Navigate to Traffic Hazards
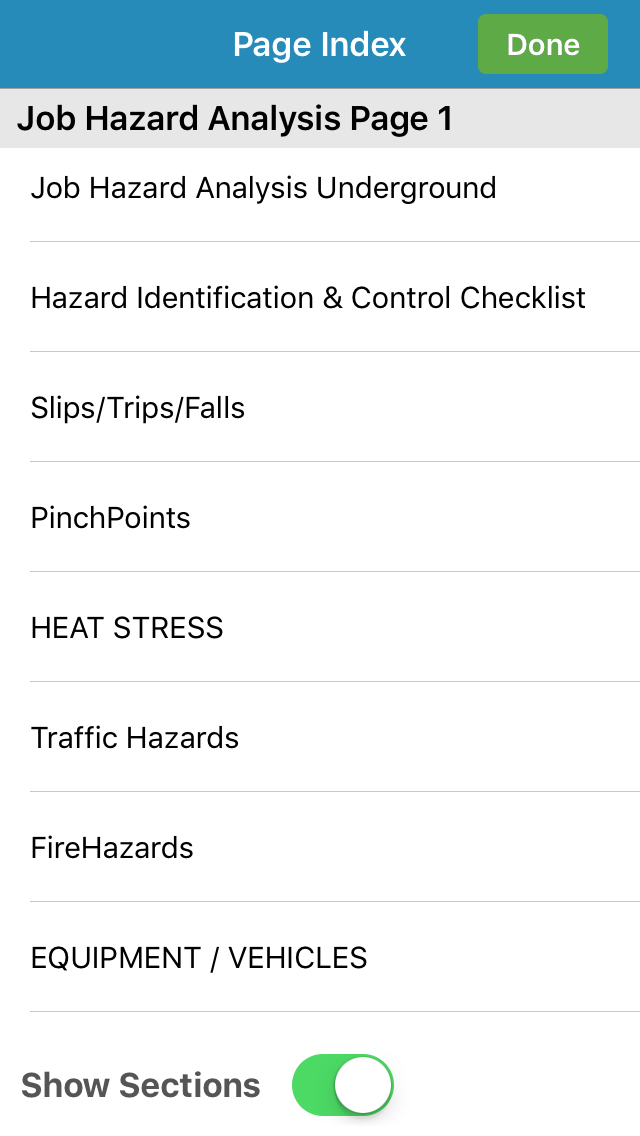 click(320, 738)
